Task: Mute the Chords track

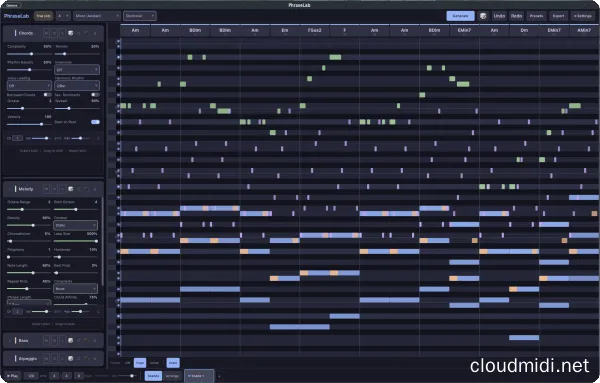Action: pyautogui.click(x=46, y=33)
